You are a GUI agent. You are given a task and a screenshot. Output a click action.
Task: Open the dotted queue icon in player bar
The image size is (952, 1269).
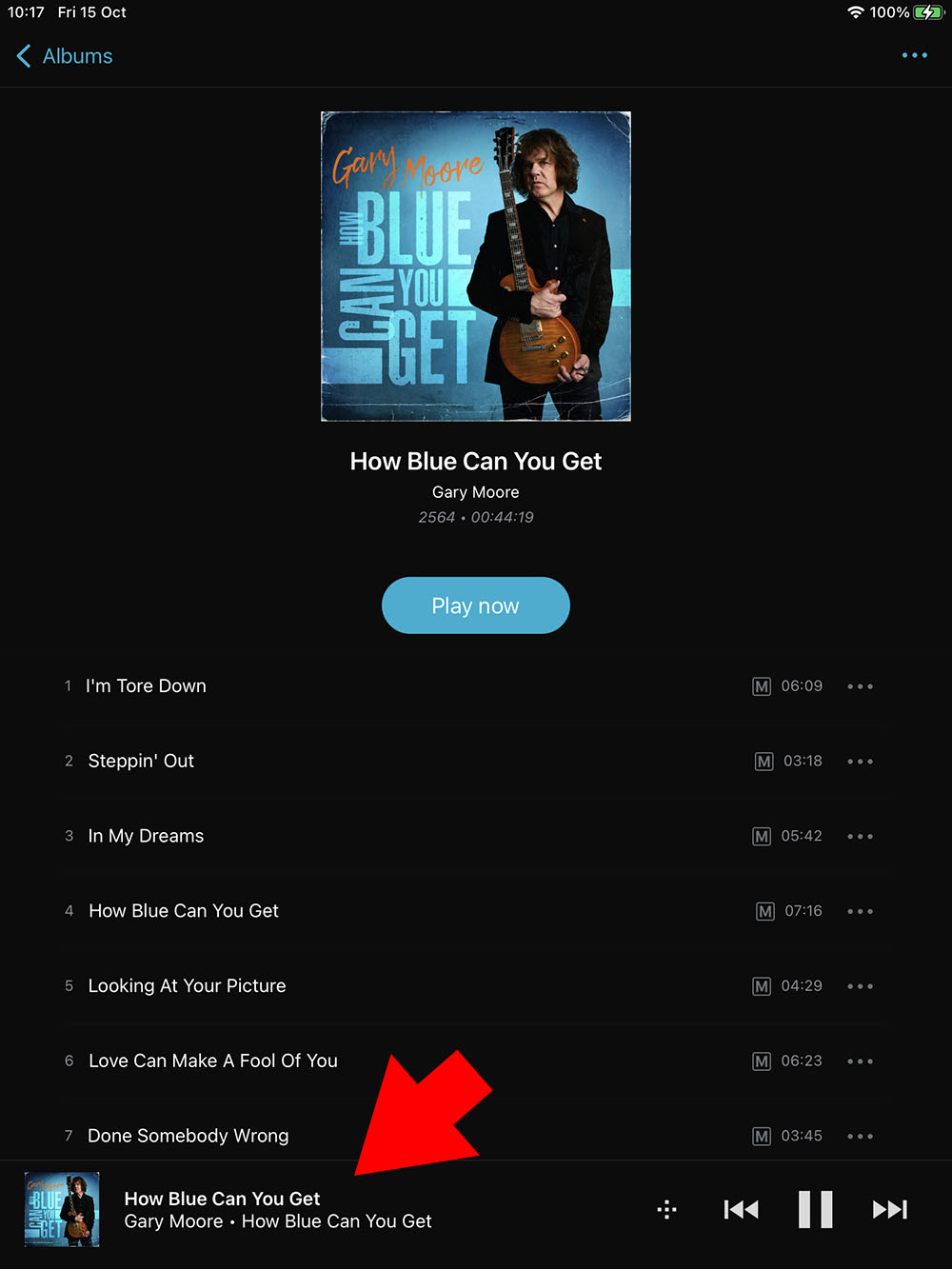pos(666,1209)
